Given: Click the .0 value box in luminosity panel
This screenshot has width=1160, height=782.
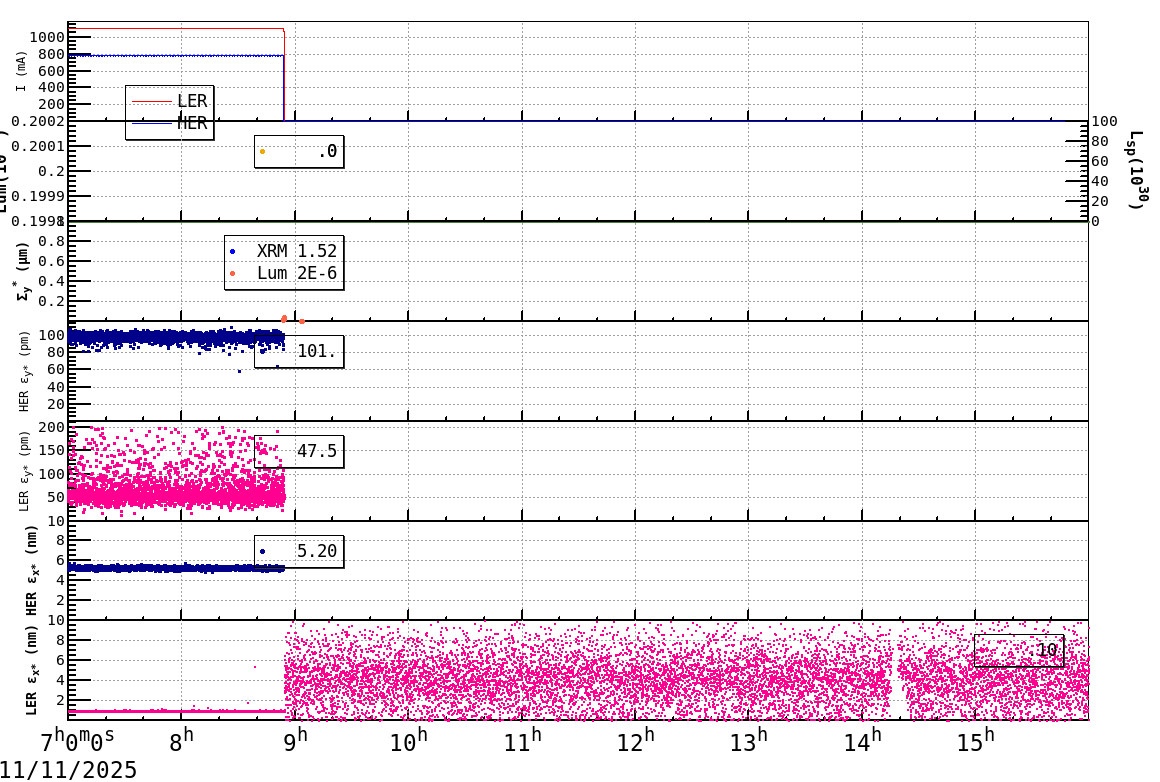Looking at the screenshot, I should pyautogui.click(x=299, y=152).
